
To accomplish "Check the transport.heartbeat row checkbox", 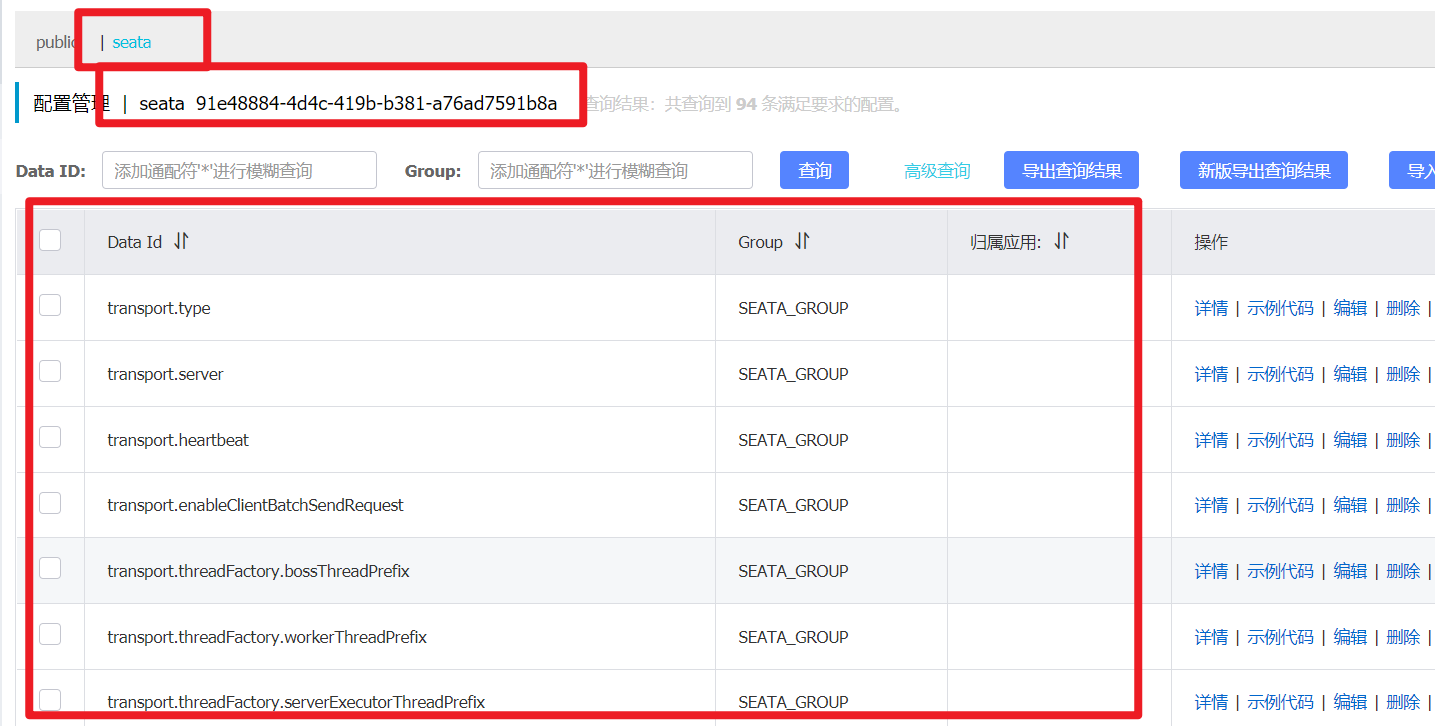I will click(50, 437).
